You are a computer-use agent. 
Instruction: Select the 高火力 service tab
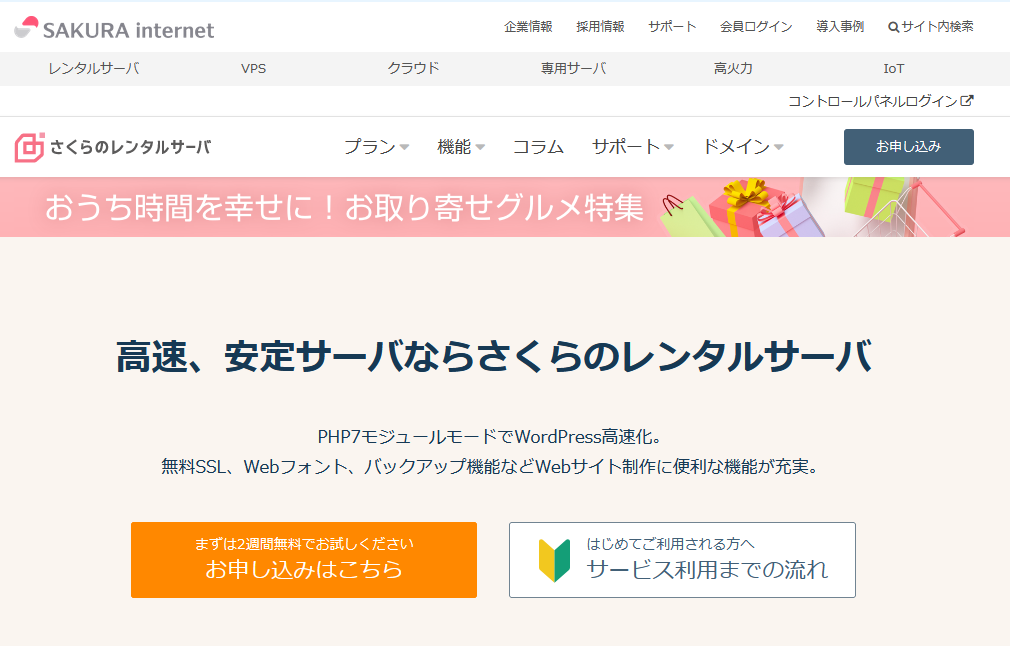click(x=733, y=69)
